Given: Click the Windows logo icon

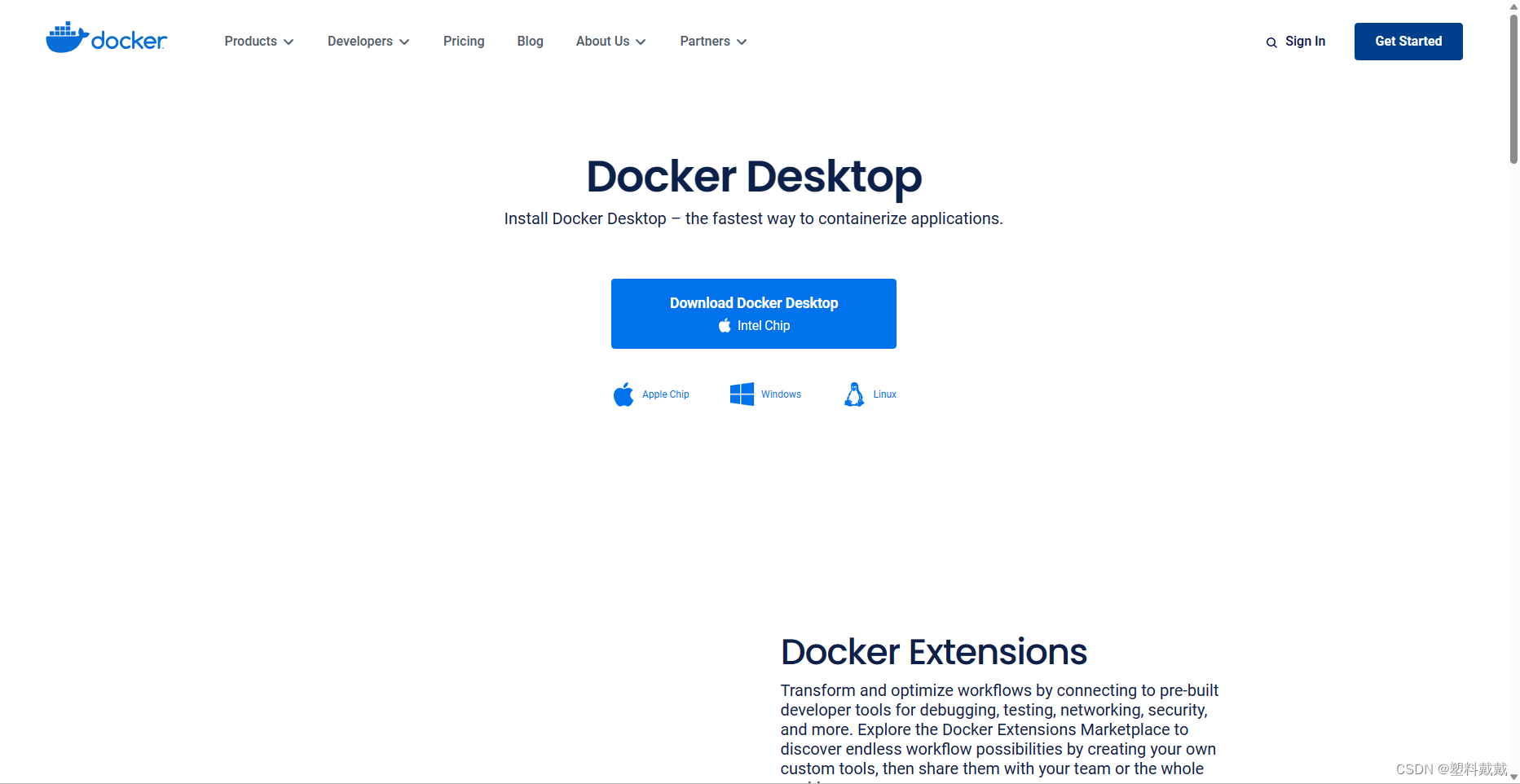Looking at the screenshot, I should click(742, 394).
